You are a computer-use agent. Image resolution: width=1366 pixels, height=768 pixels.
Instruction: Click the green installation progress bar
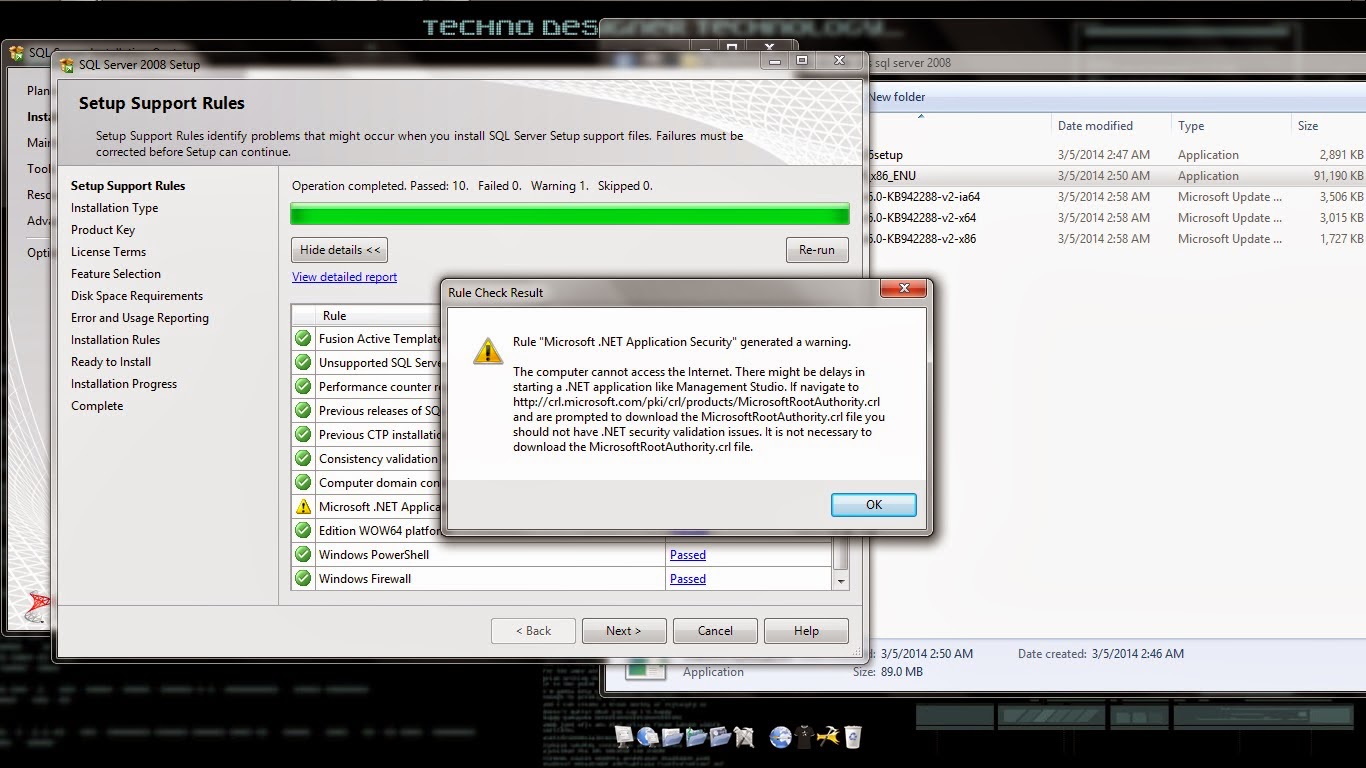click(569, 214)
